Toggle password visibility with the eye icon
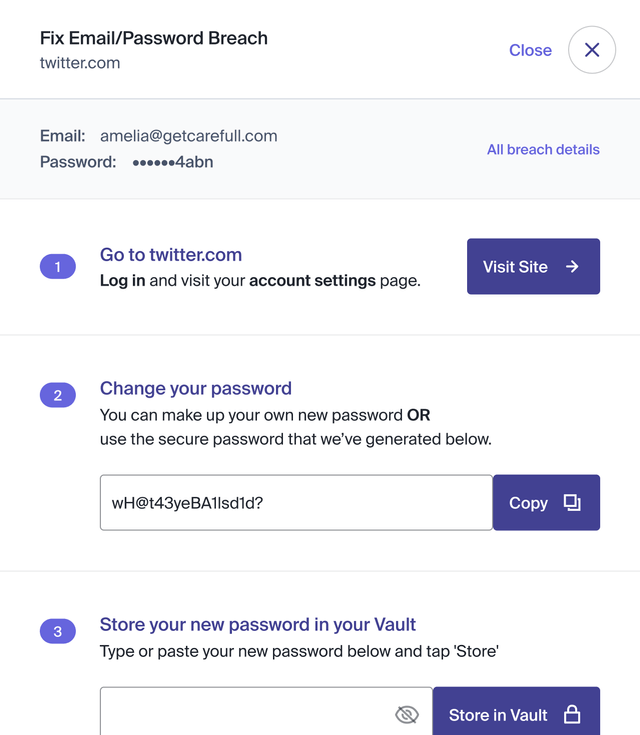This screenshot has width=640, height=735. point(406,714)
